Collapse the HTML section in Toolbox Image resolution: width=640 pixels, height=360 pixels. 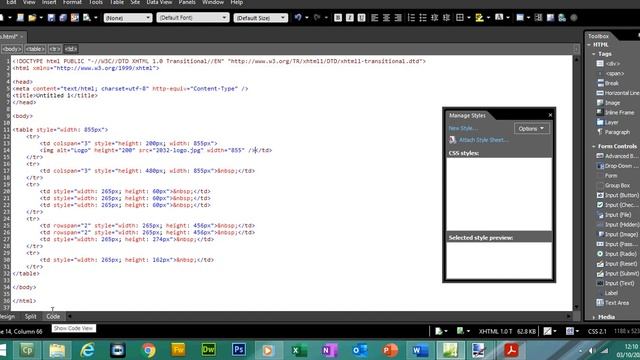pos(589,45)
